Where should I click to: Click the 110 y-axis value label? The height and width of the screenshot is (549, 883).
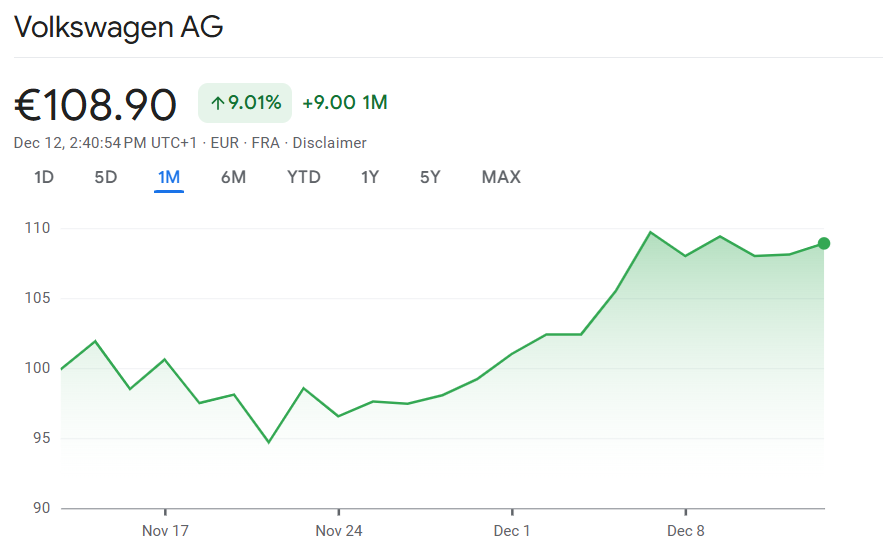coord(38,229)
